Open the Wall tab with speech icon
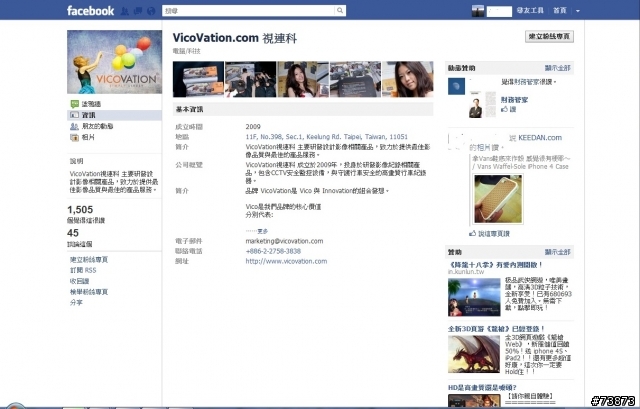 pyautogui.click(x=91, y=104)
